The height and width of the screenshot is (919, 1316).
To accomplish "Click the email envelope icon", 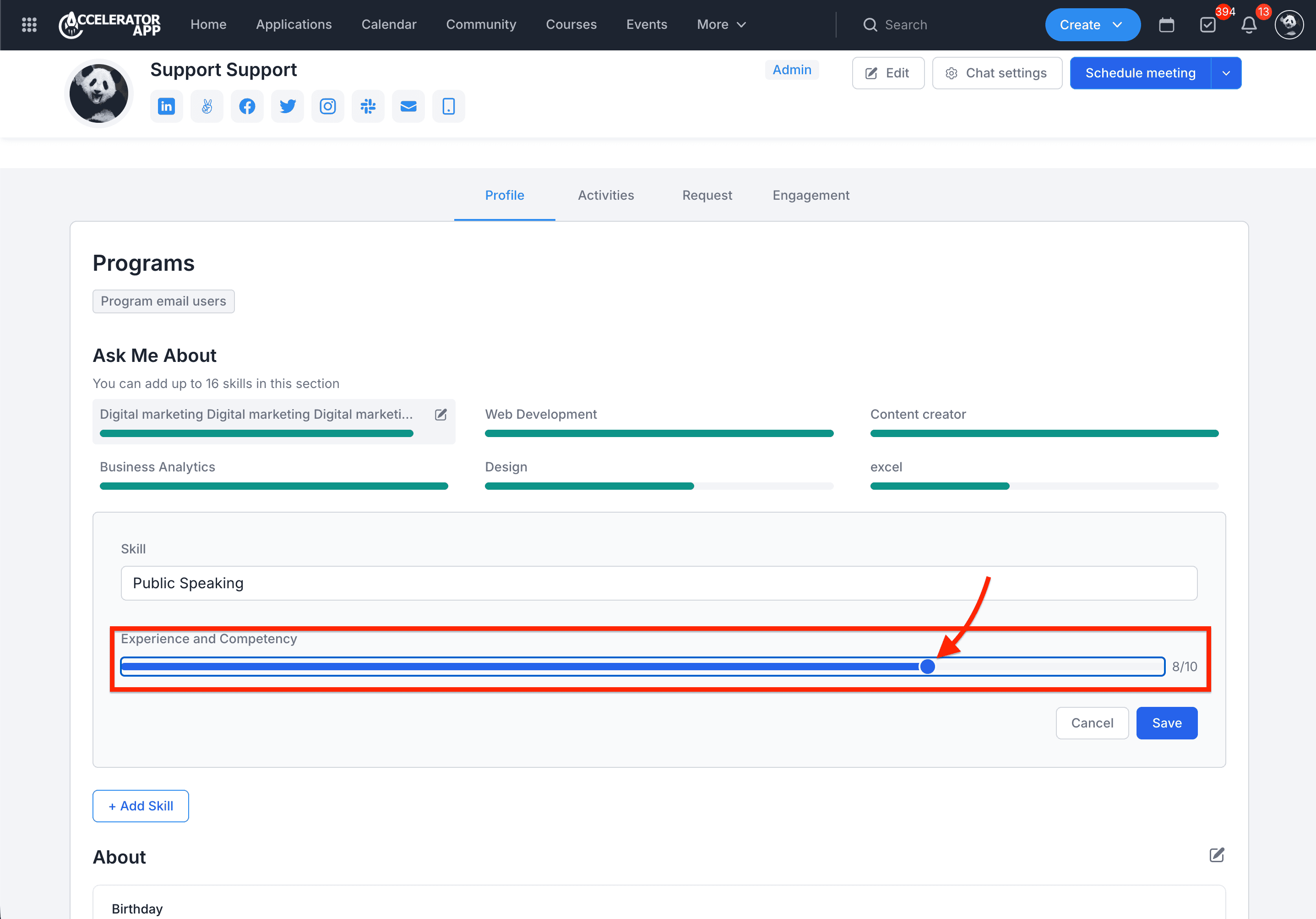I will 408,107.
